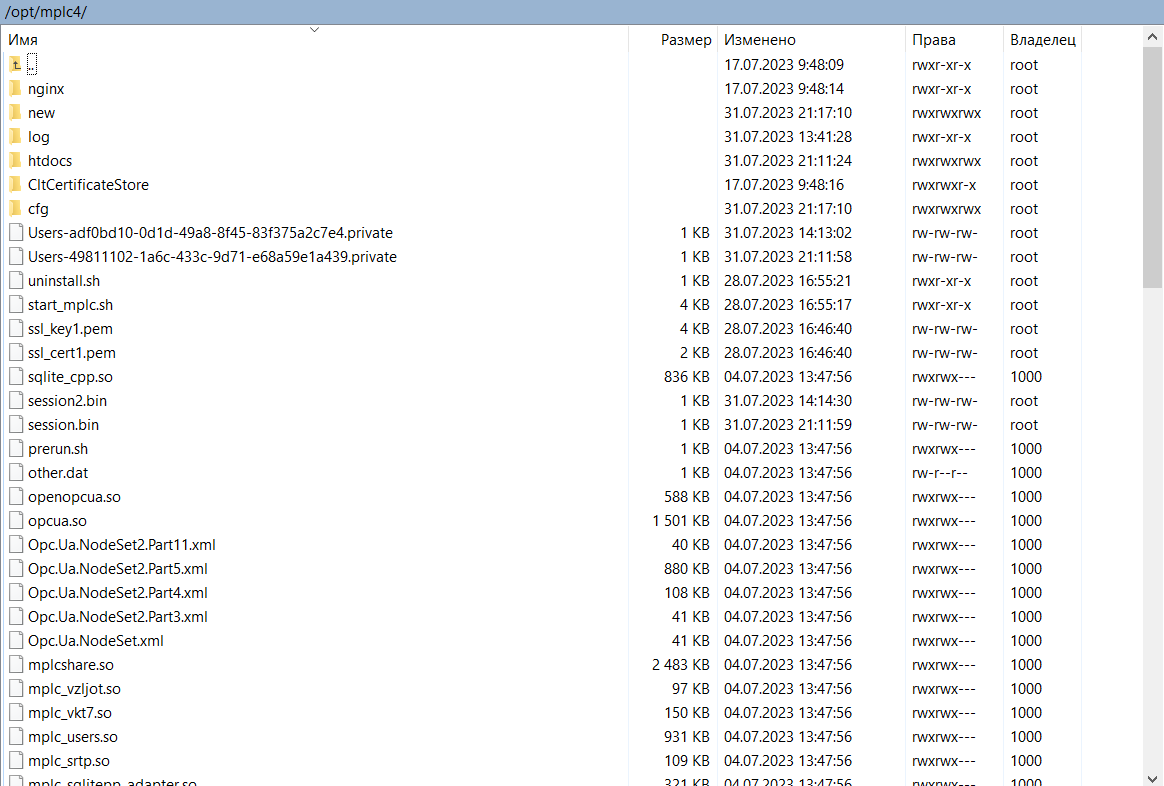Select the nginx folder icon
1164x786 pixels.
pos(16,89)
